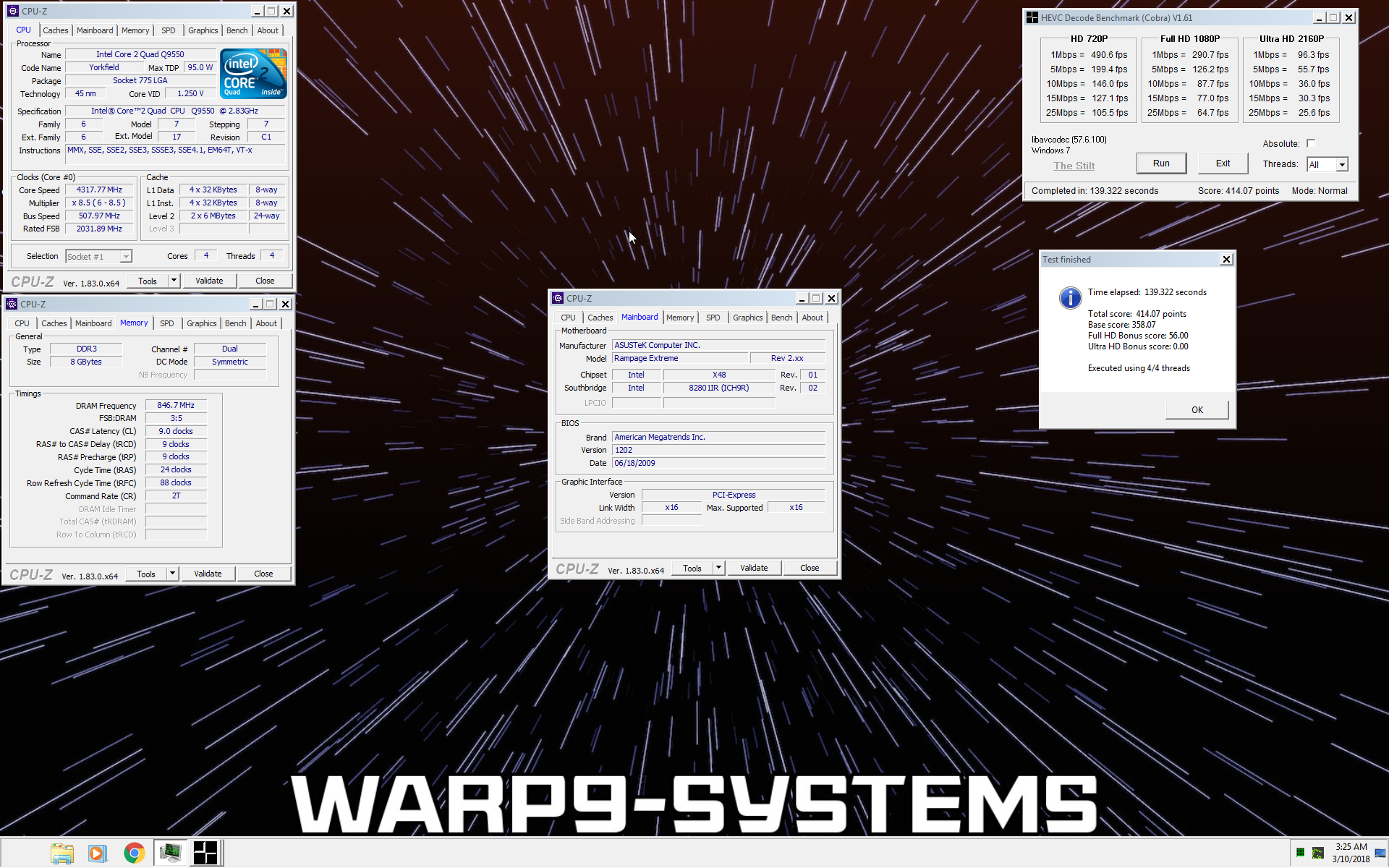The image size is (1389, 868).
Task: Close the CPU-Z Memory window via X
Action: pyautogui.click(x=286, y=304)
